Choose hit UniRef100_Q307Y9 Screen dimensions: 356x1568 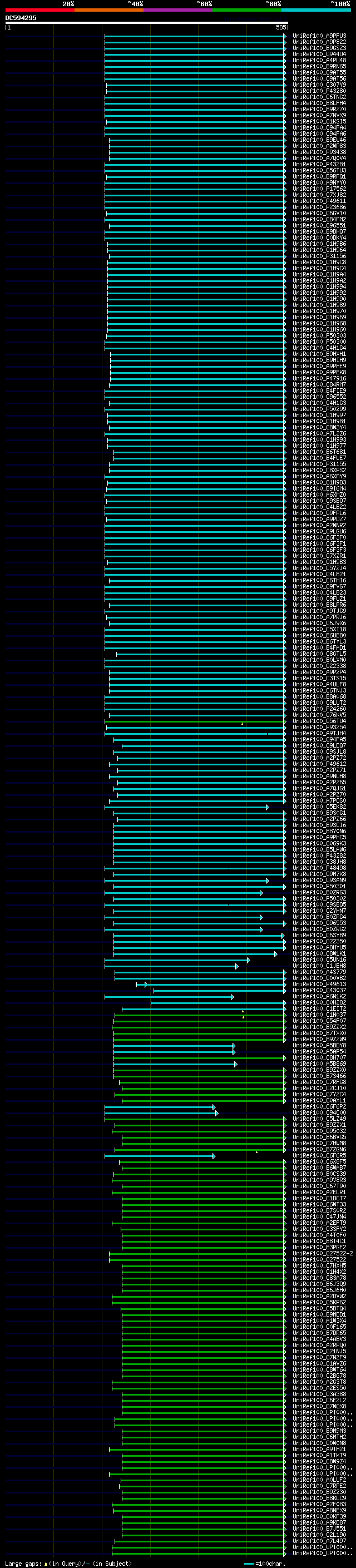pos(319,85)
